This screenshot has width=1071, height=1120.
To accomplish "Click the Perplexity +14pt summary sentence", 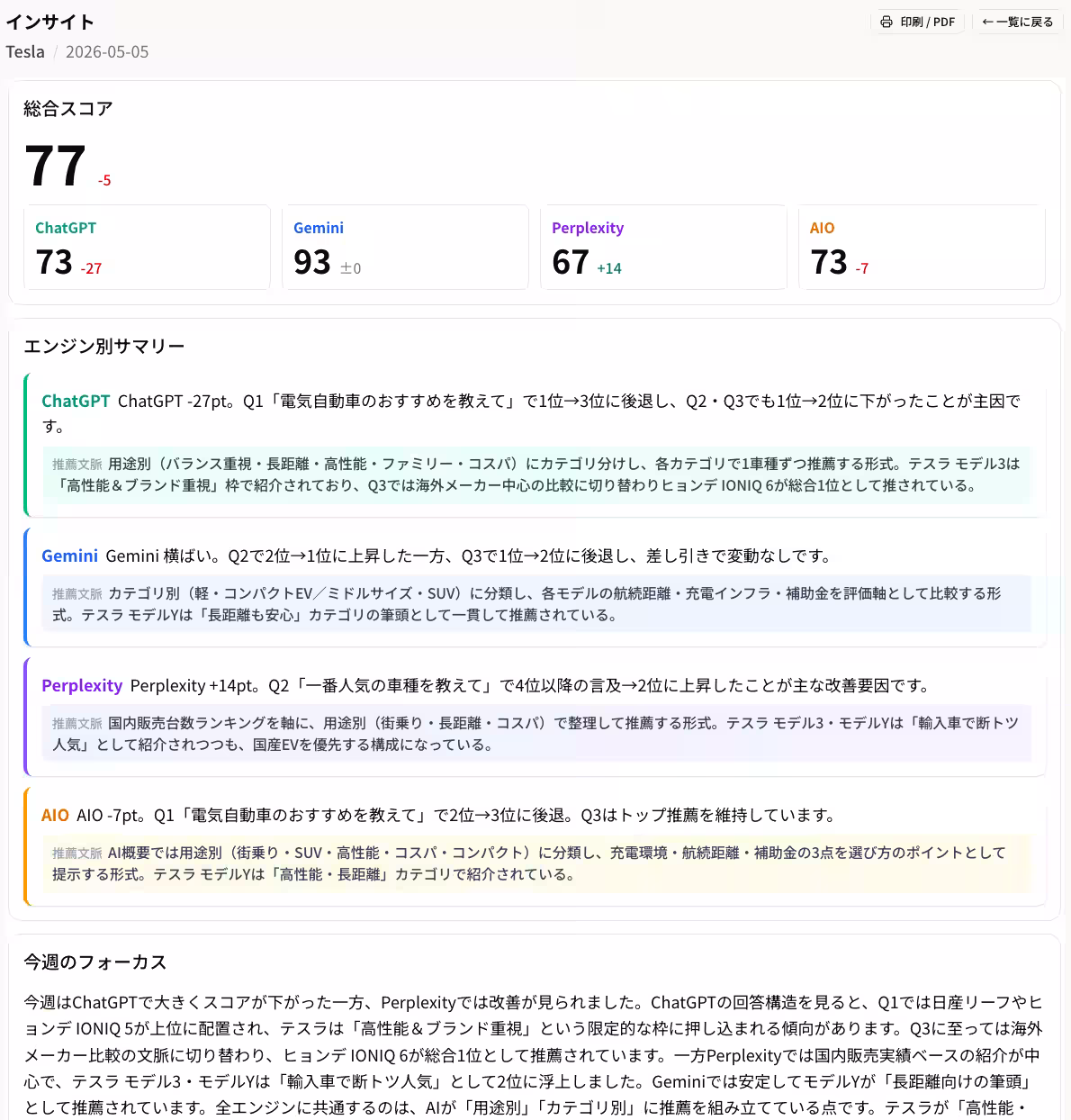I will pos(531,685).
